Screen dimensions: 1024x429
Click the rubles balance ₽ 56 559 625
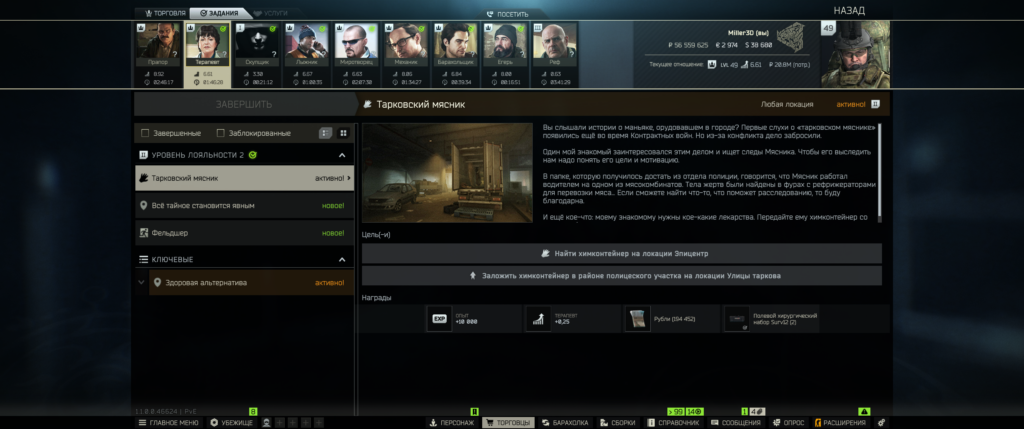point(688,45)
